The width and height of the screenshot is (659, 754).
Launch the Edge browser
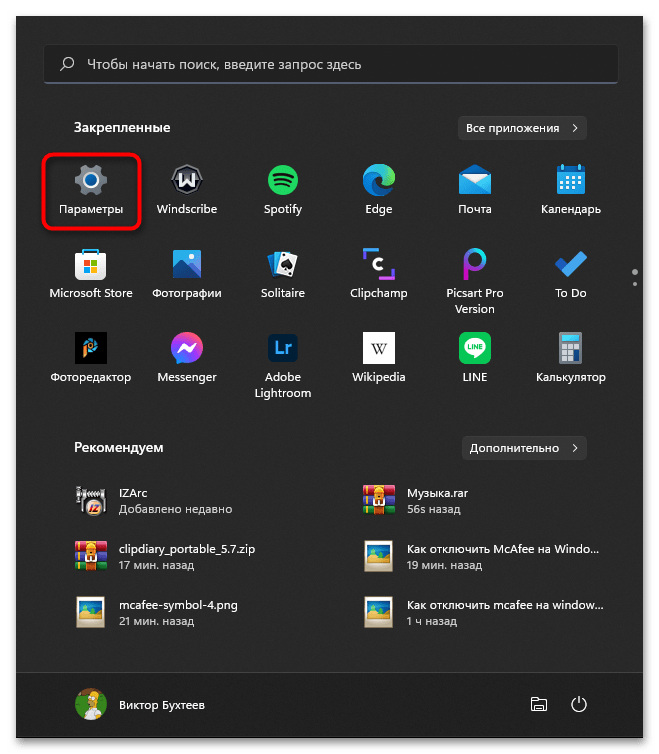tap(379, 190)
